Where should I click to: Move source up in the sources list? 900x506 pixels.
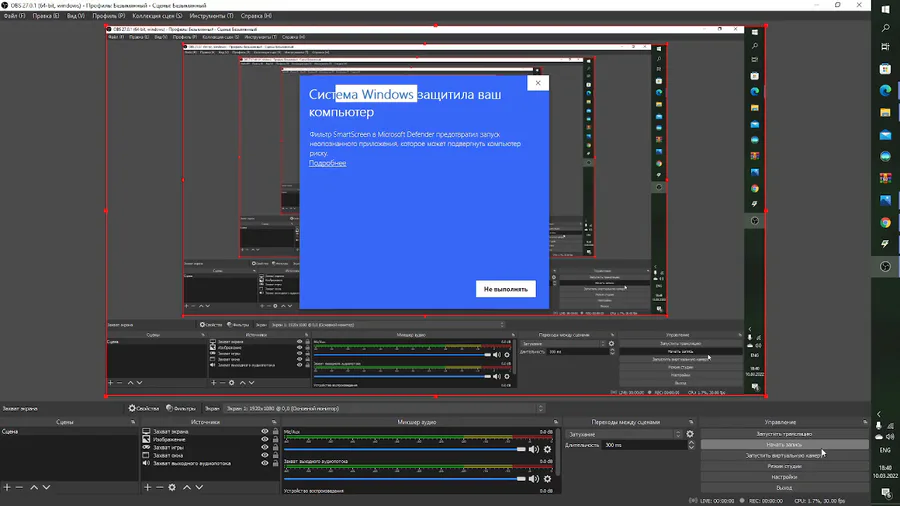[x=187, y=487]
